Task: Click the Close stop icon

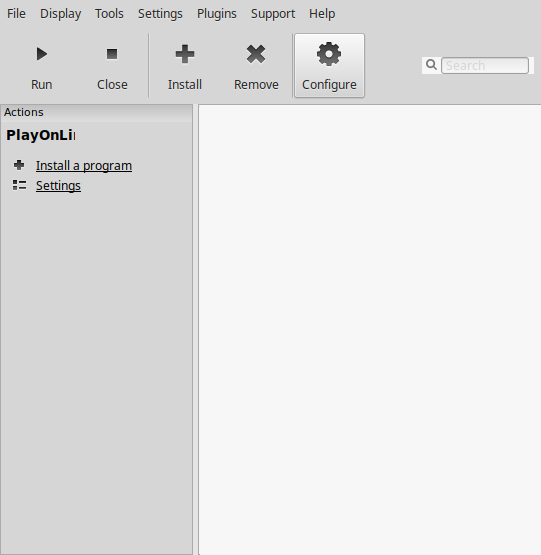Action: click(112, 54)
